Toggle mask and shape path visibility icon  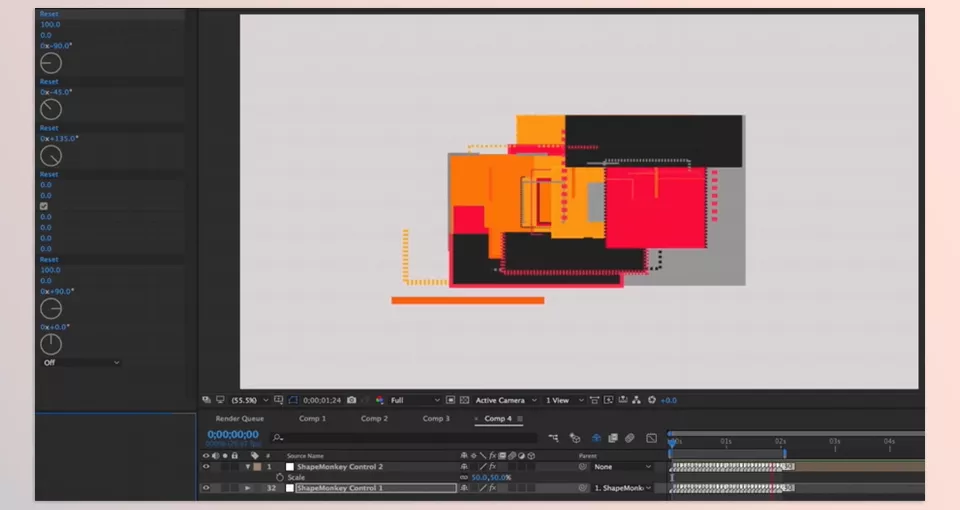(293, 400)
